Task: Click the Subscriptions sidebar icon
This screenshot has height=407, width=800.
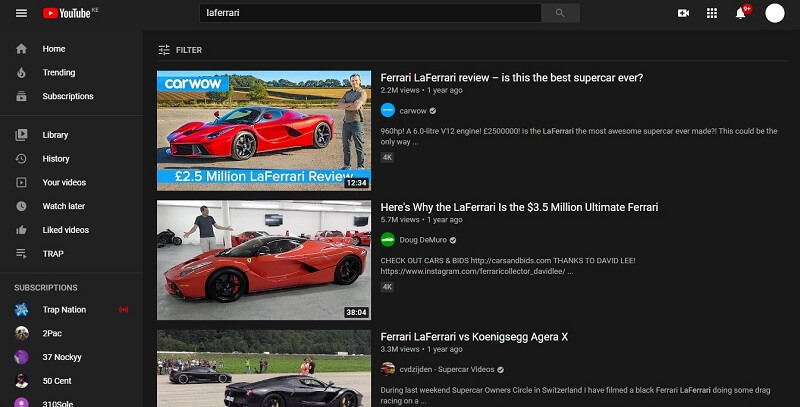Action: [21, 96]
